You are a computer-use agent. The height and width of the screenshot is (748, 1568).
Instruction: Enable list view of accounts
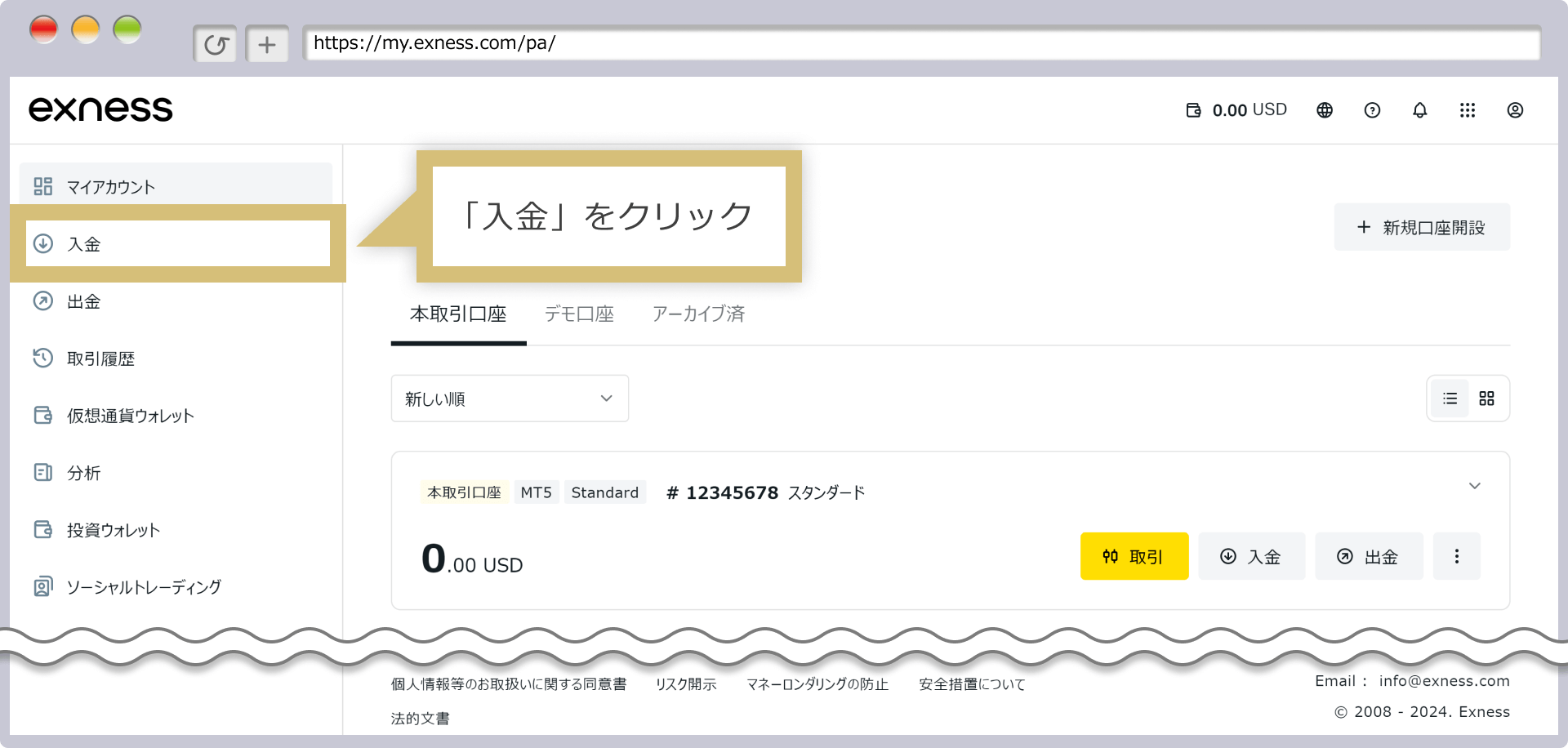pyautogui.click(x=1449, y=398)
